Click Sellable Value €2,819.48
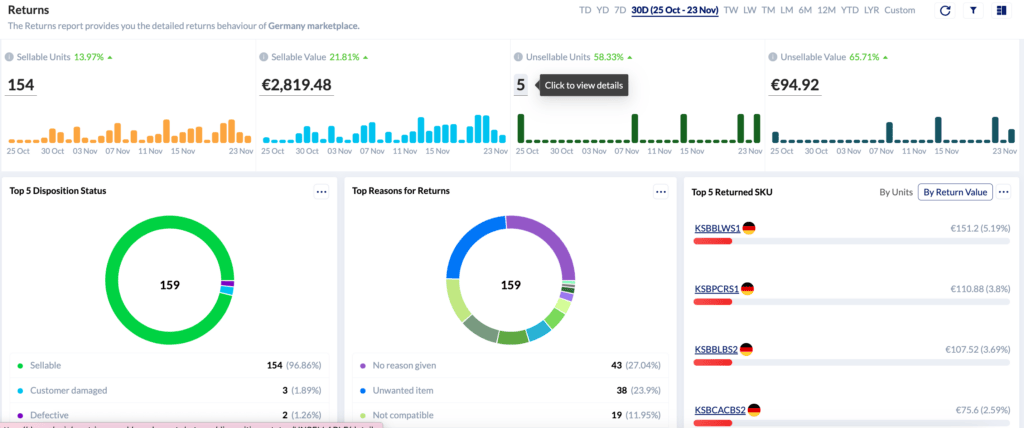Image resolution: width=1024 pixels, height=428 pixels. click(x=296, y=85)
